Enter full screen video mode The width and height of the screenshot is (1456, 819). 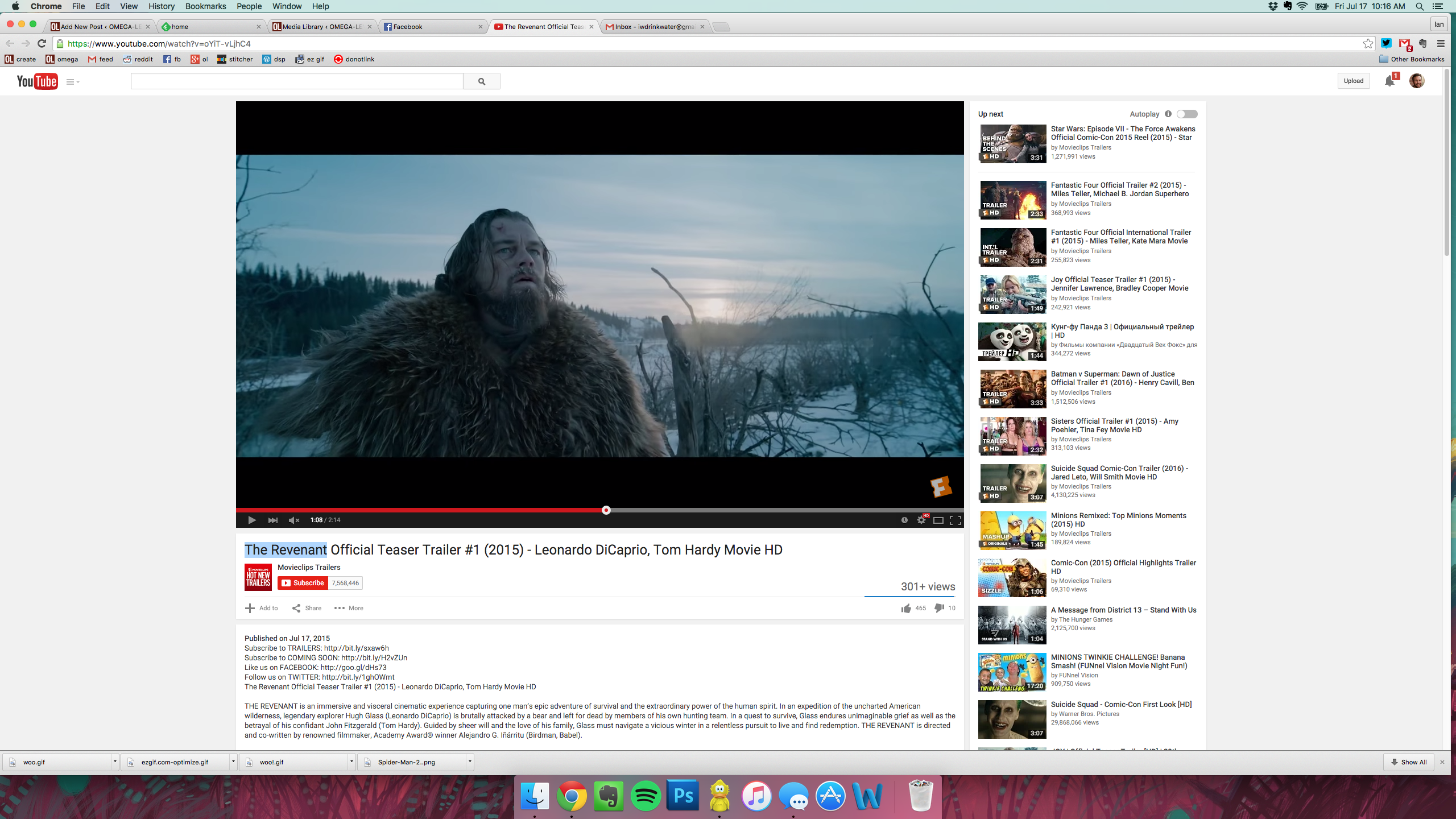(955, 520)
